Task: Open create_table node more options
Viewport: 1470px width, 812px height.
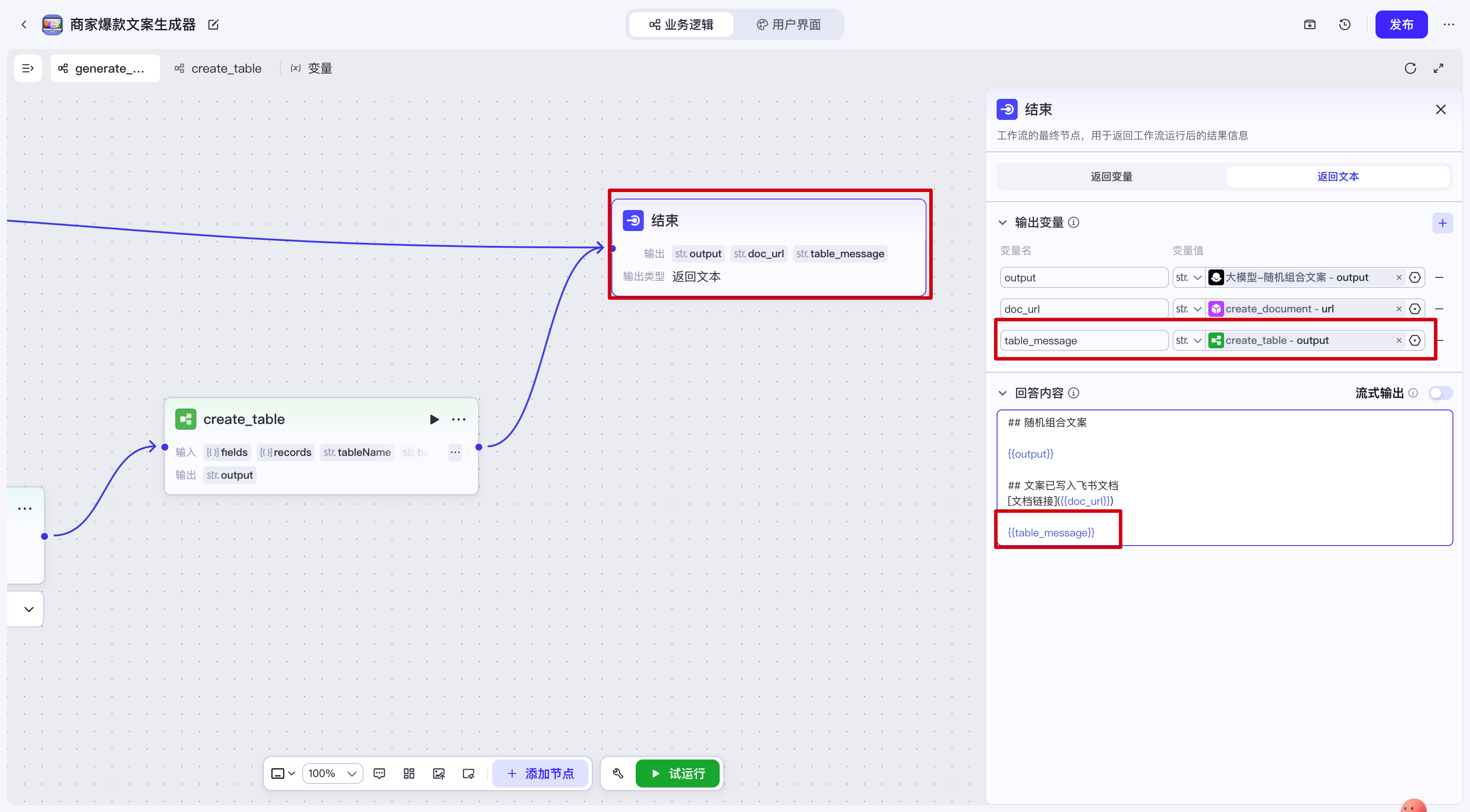Action: [459, 420]
